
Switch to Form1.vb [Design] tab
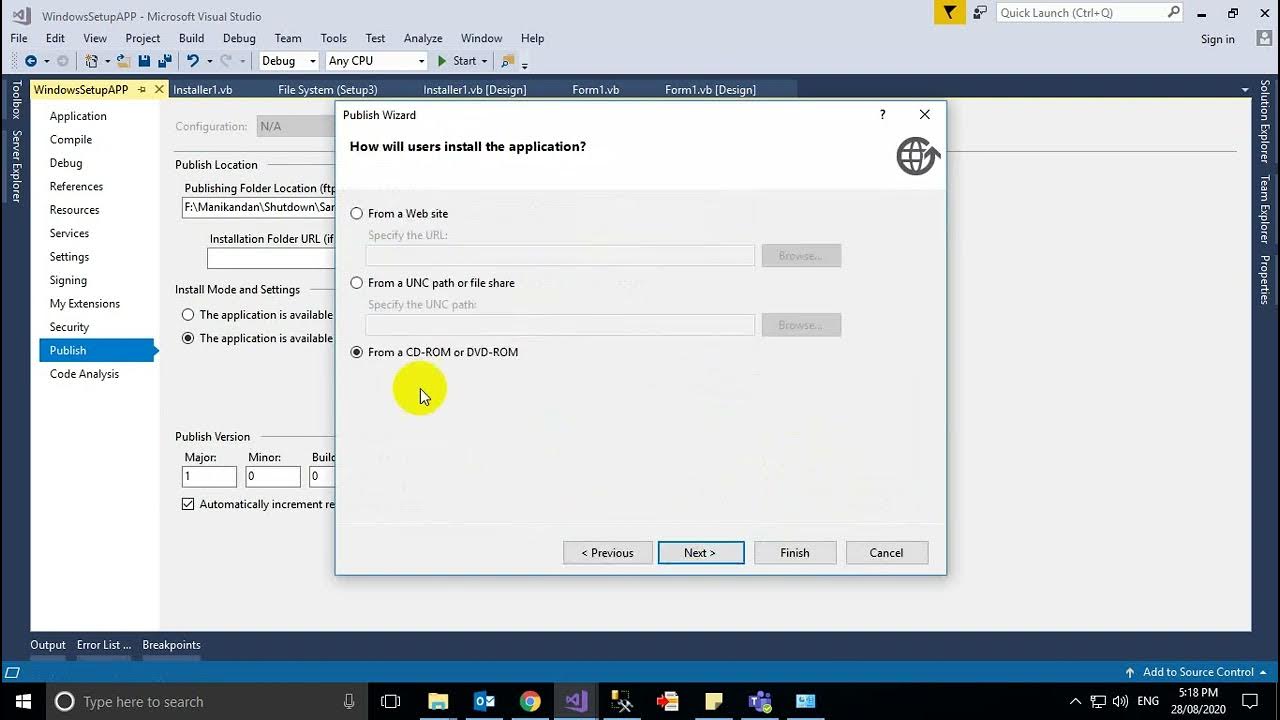(710, 90)
